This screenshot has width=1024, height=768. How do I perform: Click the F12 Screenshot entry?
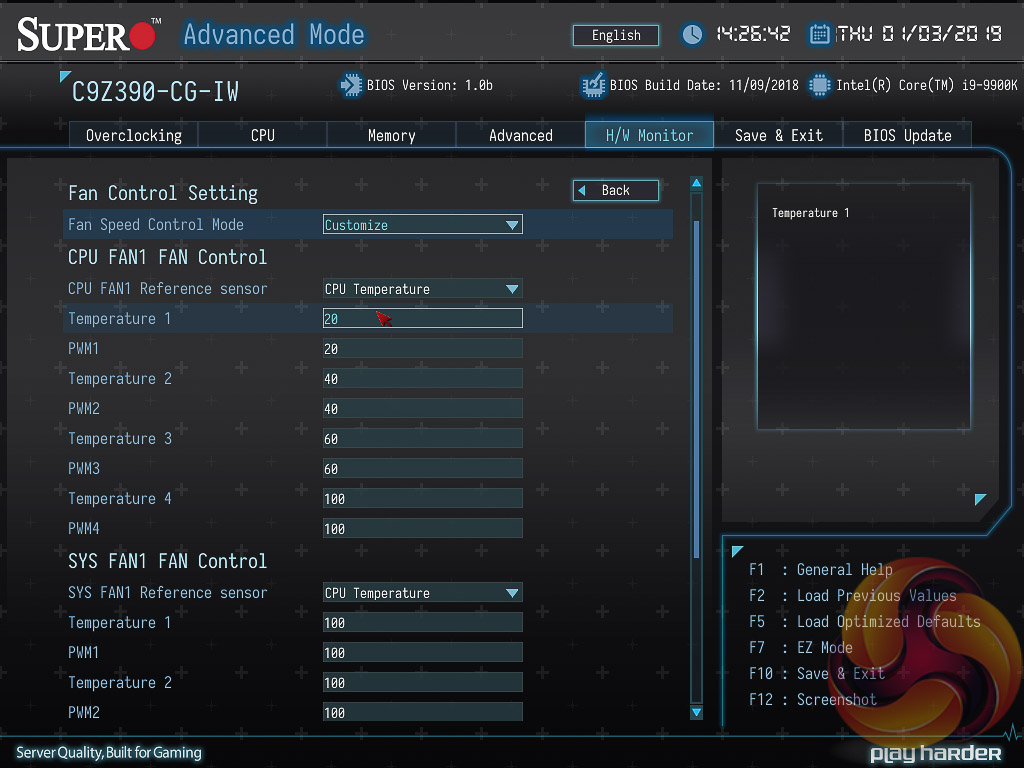point(812,700)
